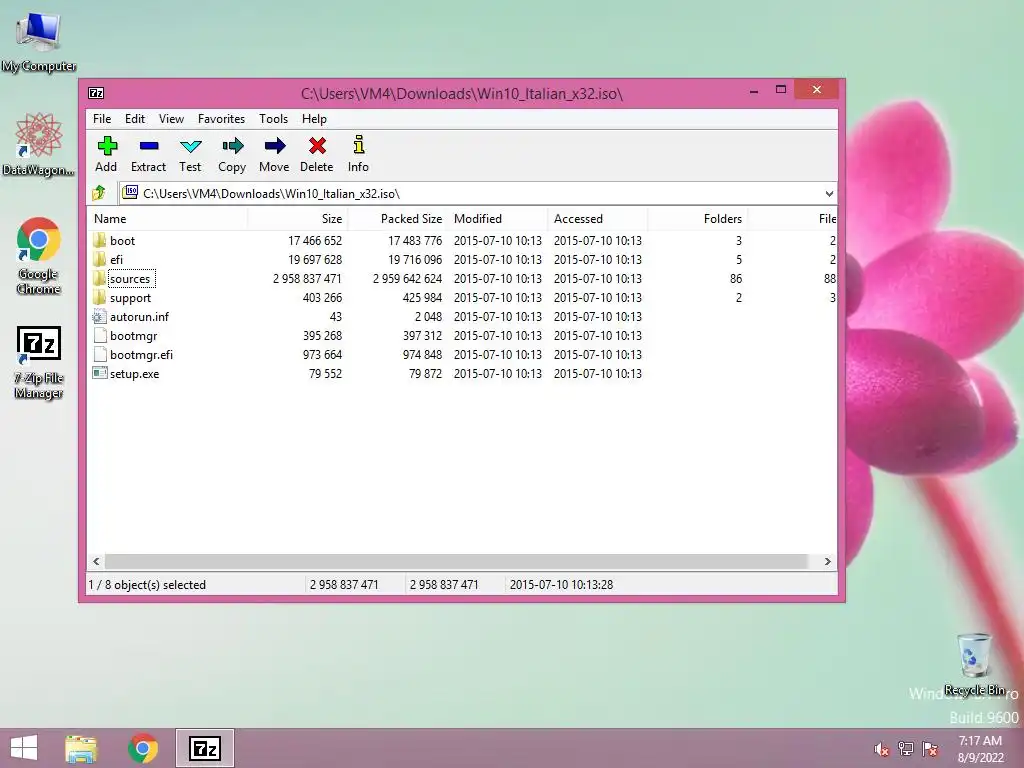Click the Move toolbar icon

[x=275, y=146]
